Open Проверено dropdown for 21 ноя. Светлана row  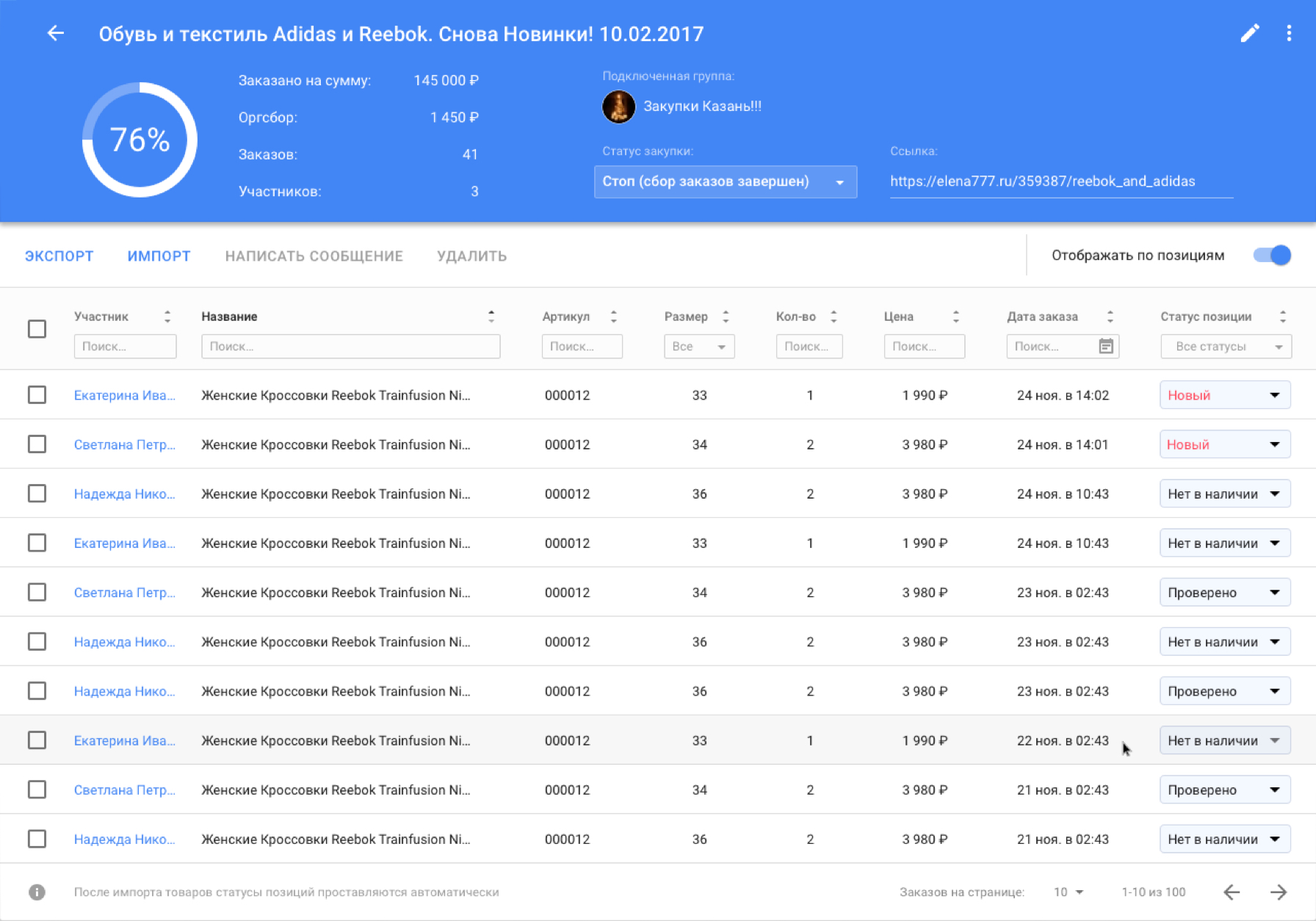click(x=1225, y=790)
